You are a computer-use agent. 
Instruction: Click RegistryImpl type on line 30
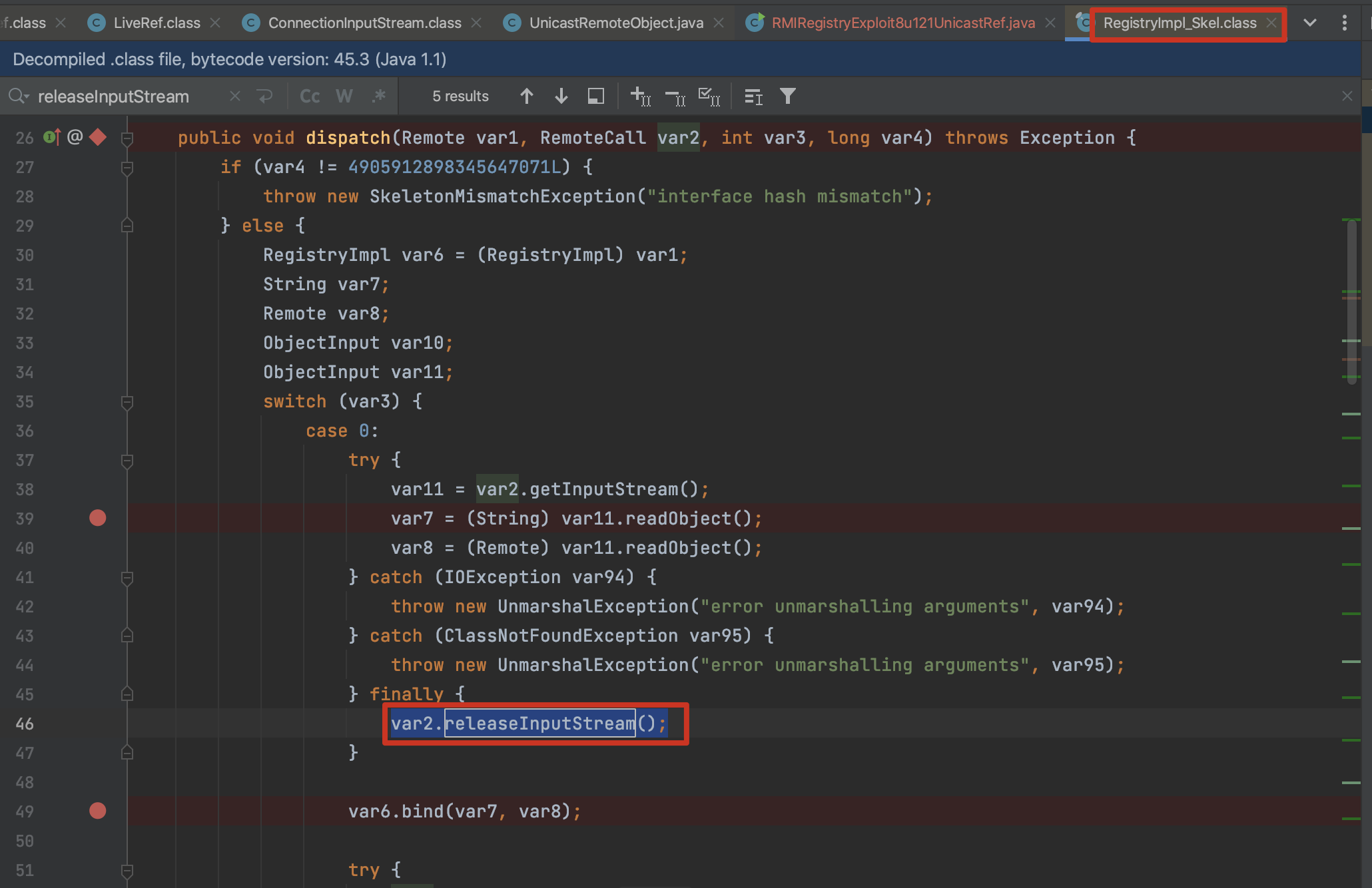pyautogui.click(x=326, y=255)
